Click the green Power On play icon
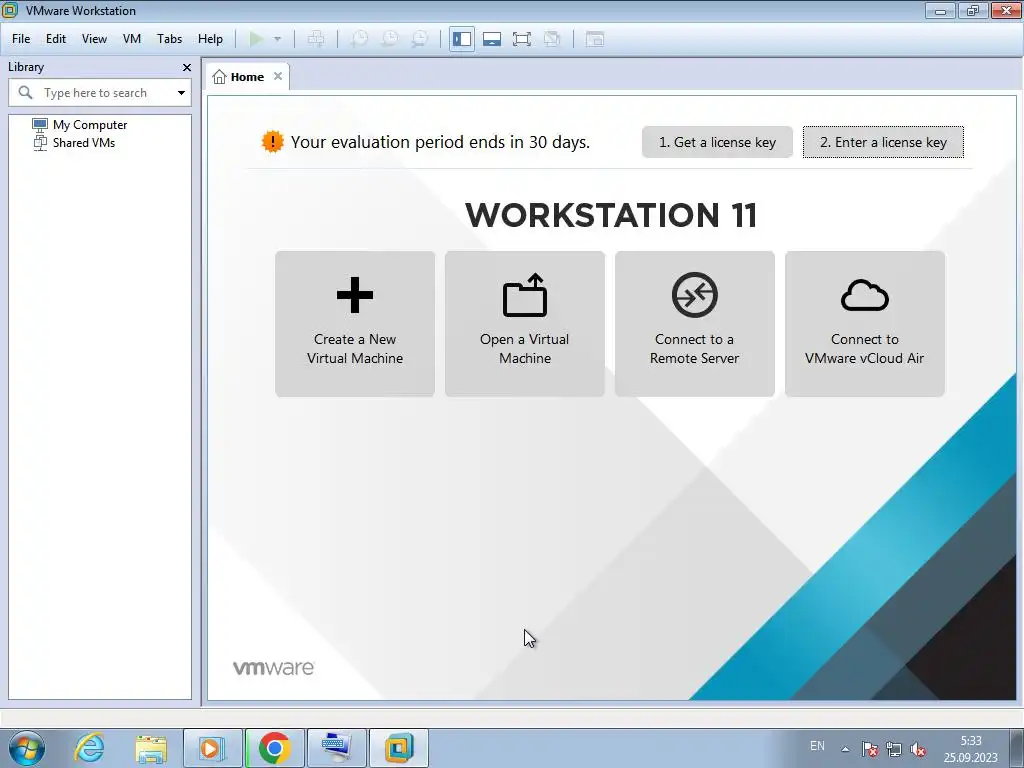This screenshot has height=768, width=1024. pyautogui.click(x=257, y=39)
